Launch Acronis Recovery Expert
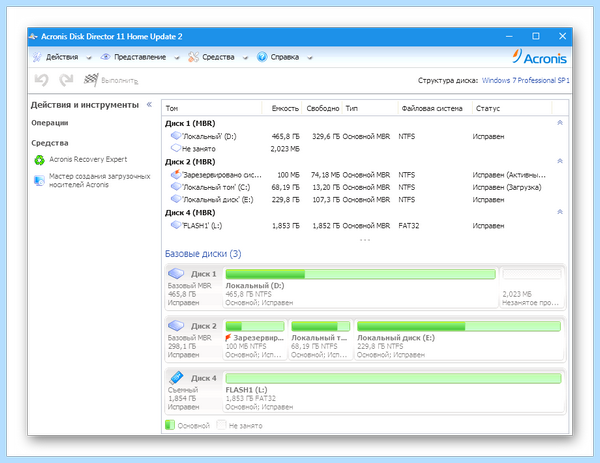This screenshot has width=600, height=463. click(88, 159)
